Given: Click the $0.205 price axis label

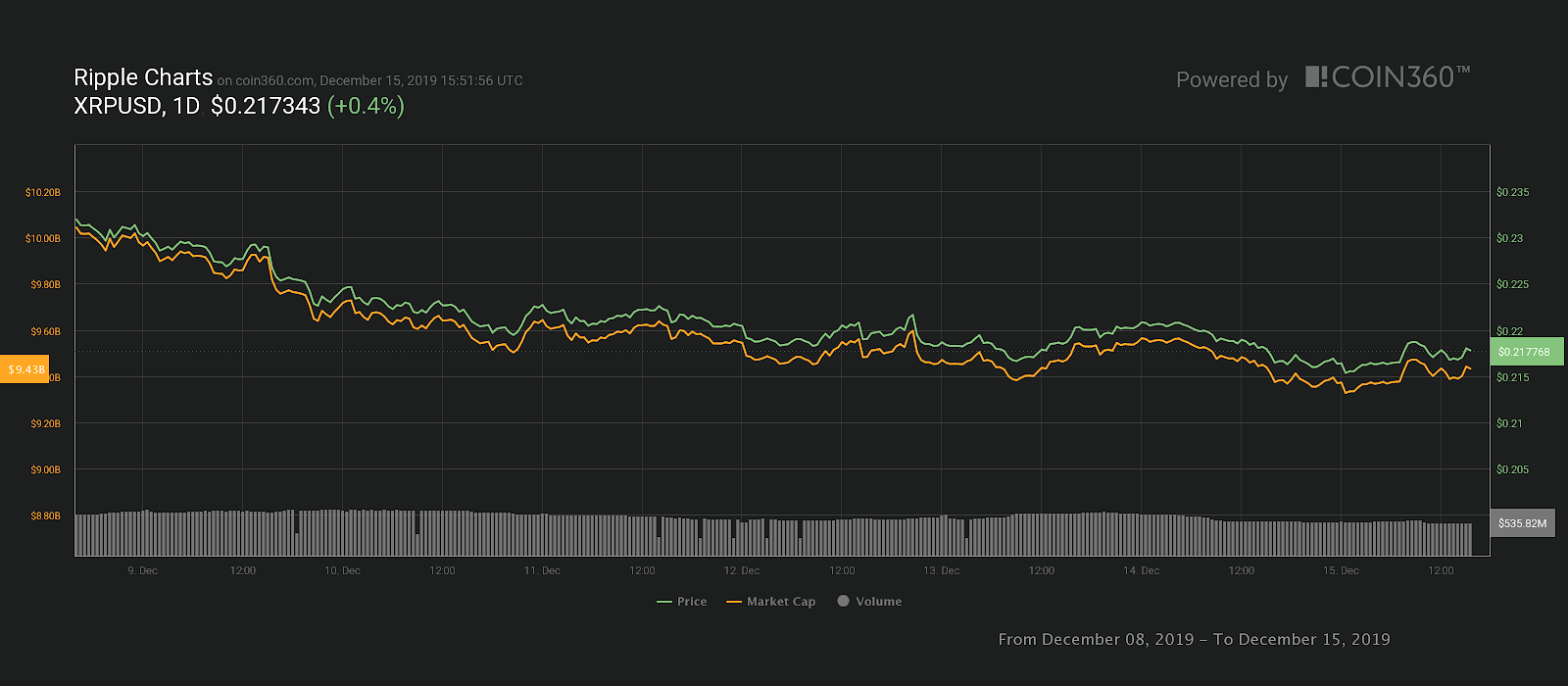Looking at the screenshot, I should coord(1512,469).
